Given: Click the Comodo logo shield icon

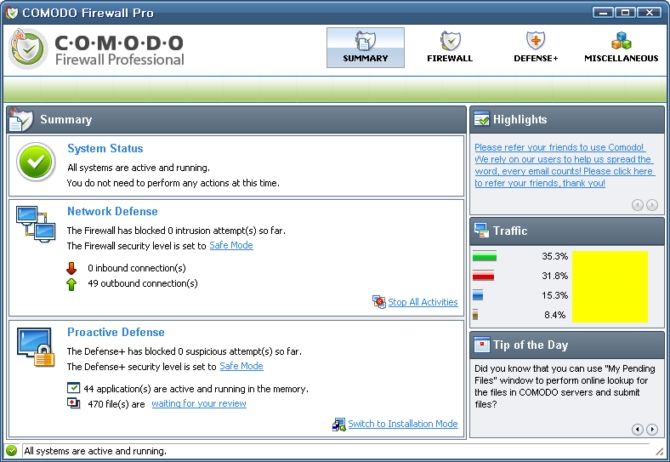Looking at the screenshot, I should pyautogui.click(x=28, y=49).
